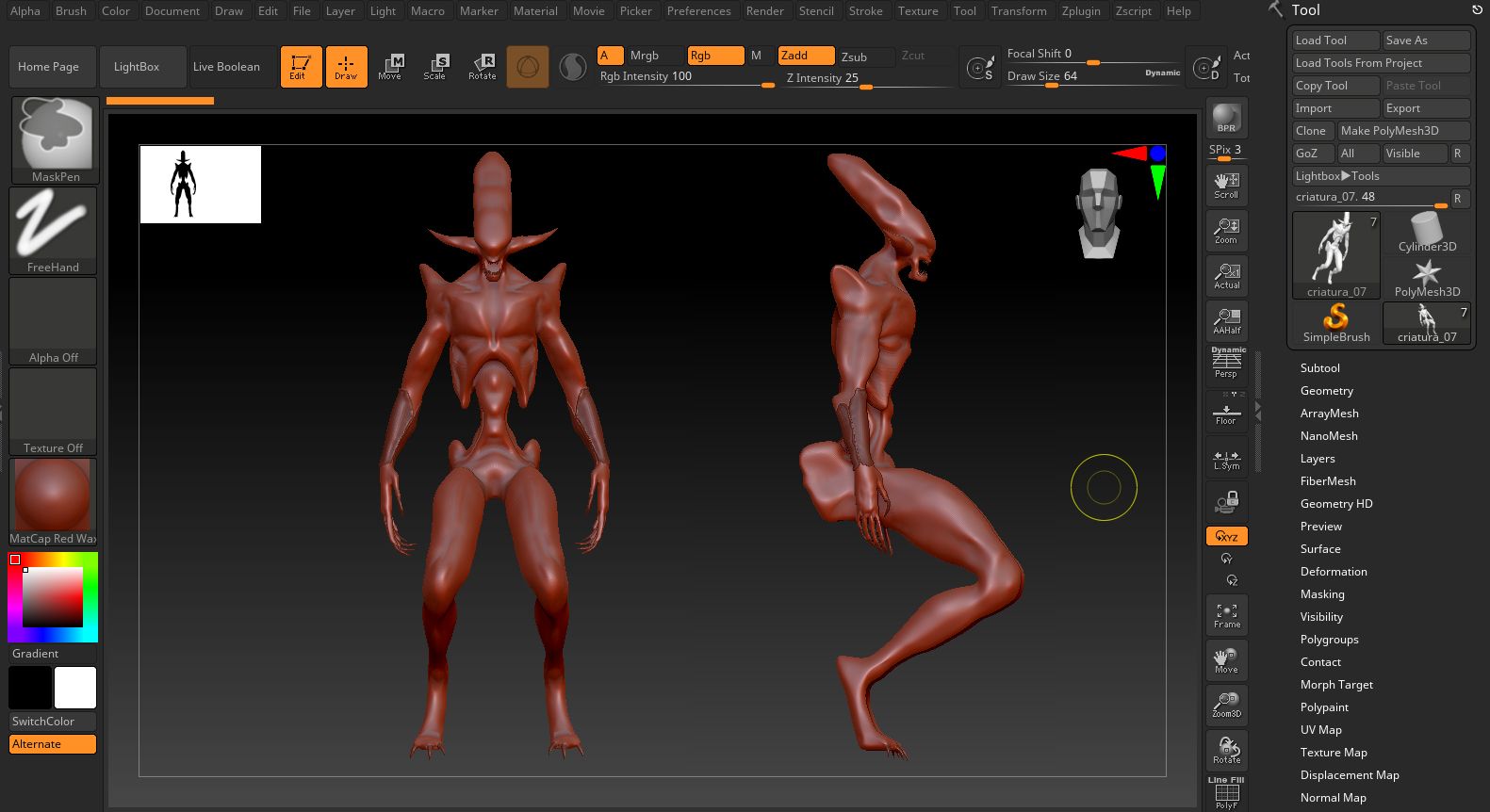Click the BPR render icon
Image resolution: width=1490 pixels, height=812 pixels.
click(x=1226, y=118)
